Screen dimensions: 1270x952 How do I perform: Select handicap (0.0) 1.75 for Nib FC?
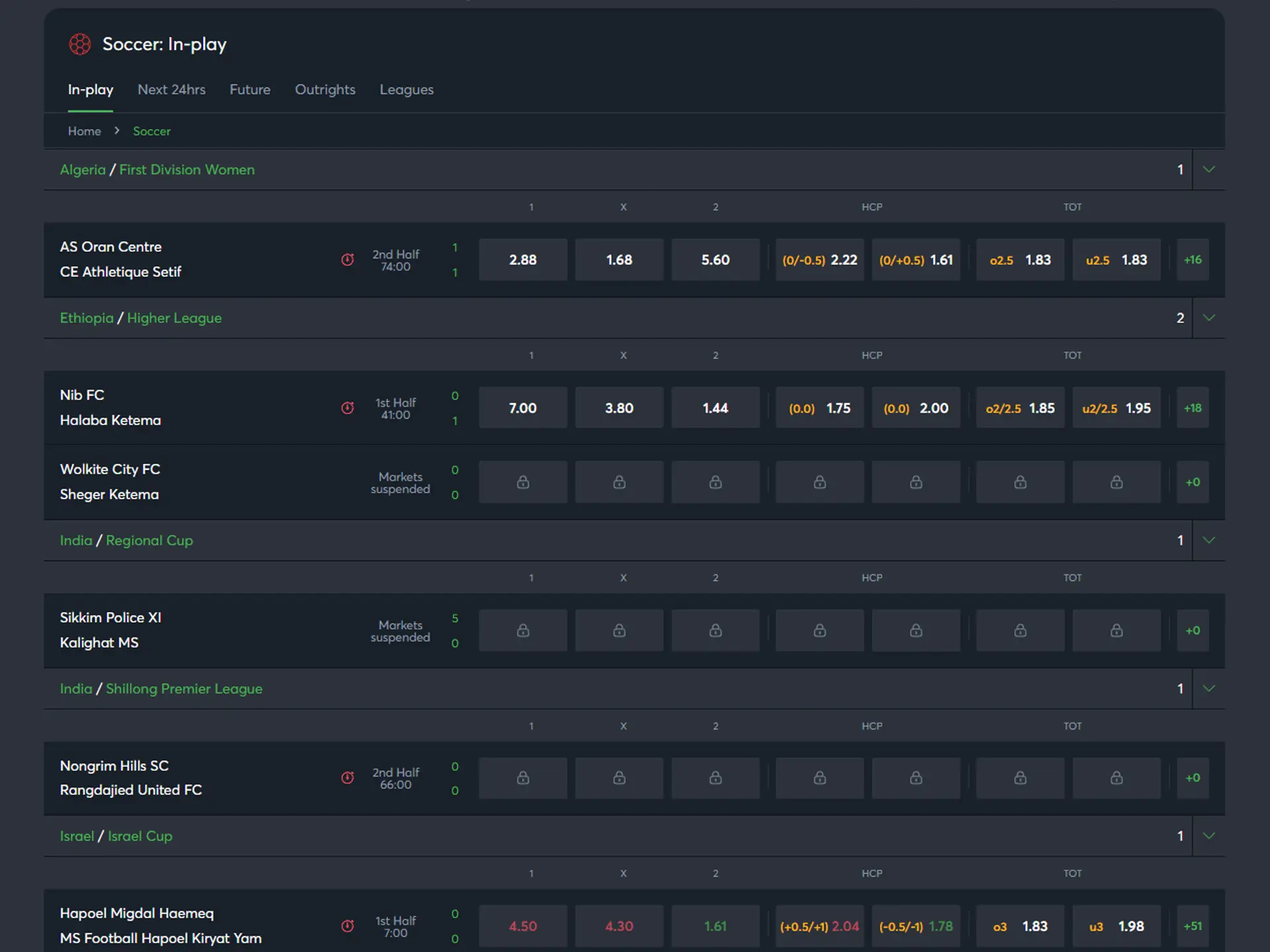pos(820,408)
